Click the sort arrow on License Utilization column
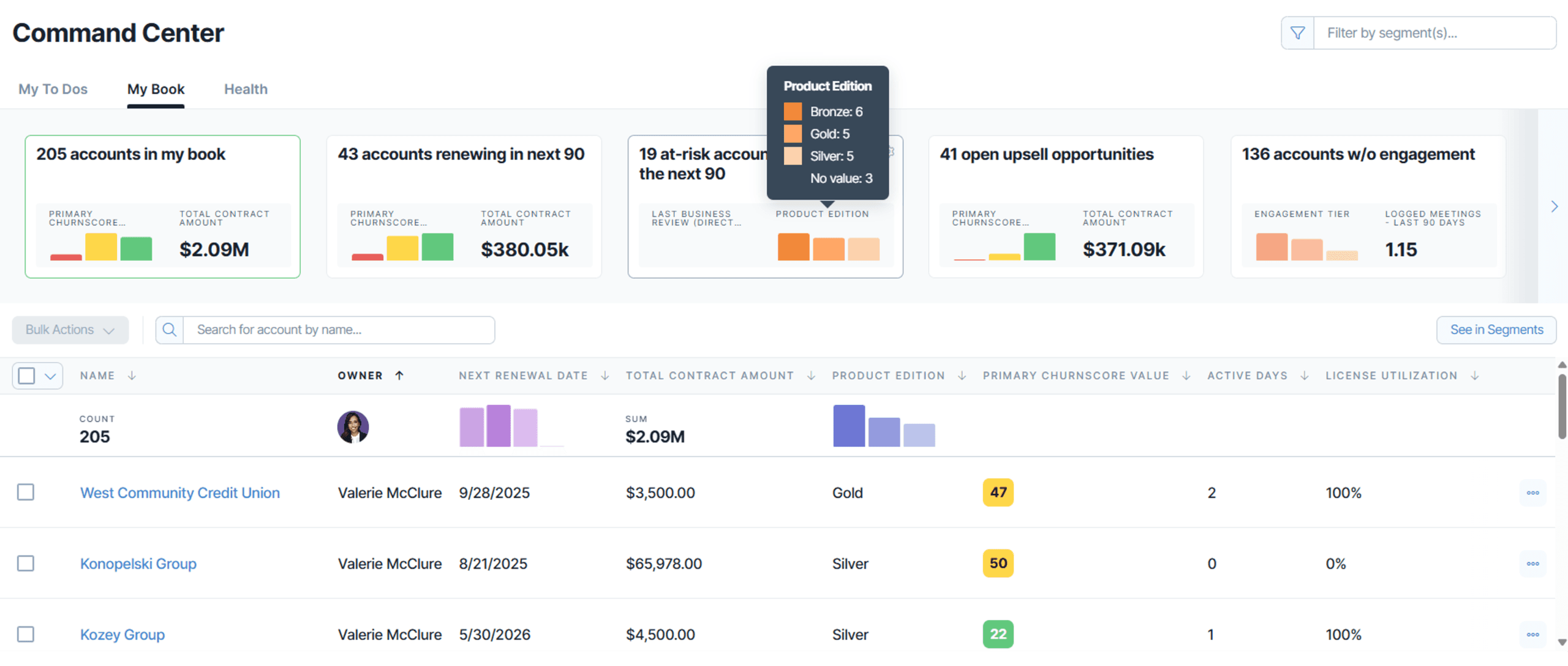The image size is (1568, 666). click(1474, 376)
